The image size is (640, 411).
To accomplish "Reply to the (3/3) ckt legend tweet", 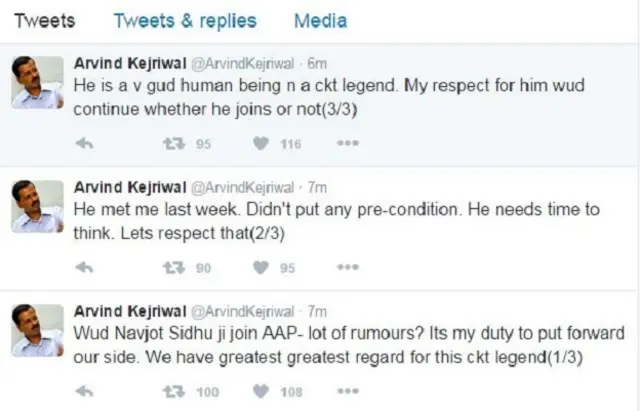I will pyautogui.click(x=86, y=143).
